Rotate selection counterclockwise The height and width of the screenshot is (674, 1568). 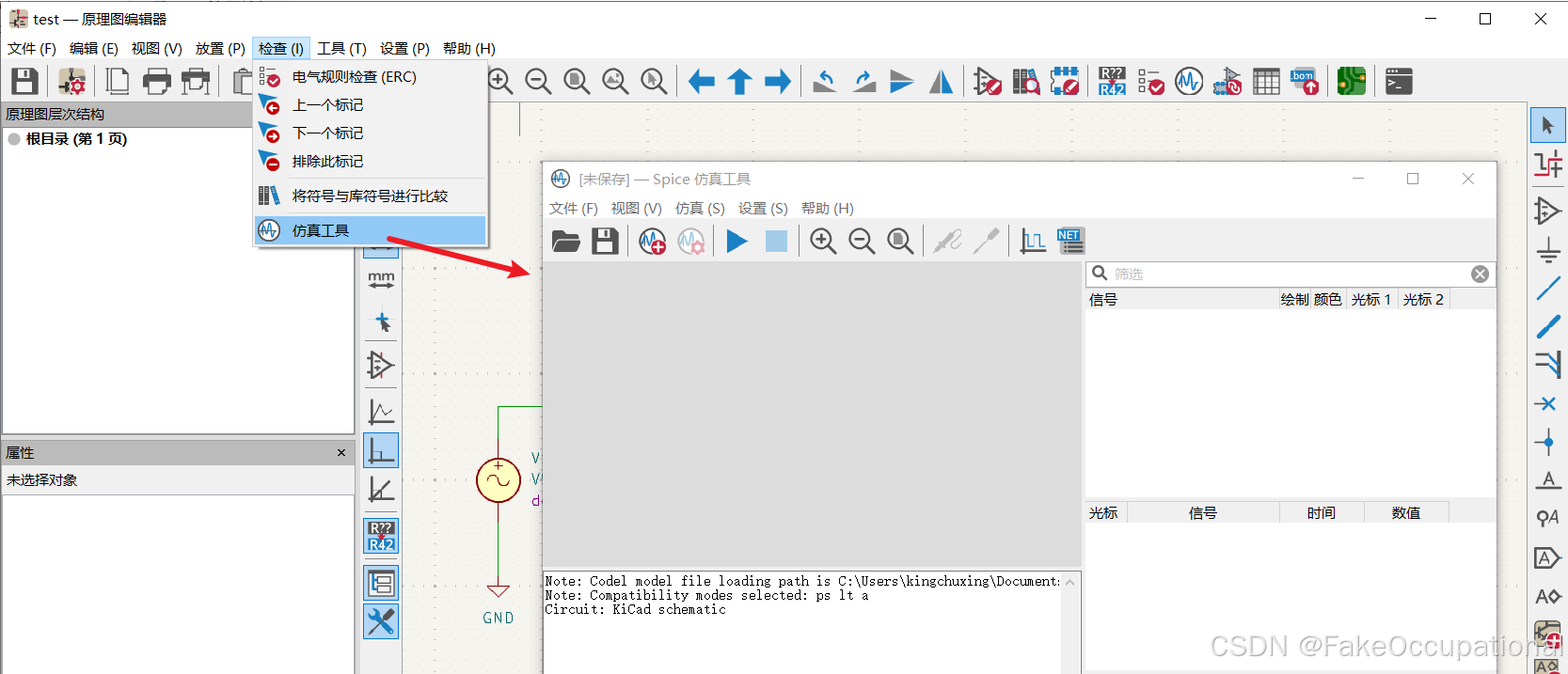point(825,82)
